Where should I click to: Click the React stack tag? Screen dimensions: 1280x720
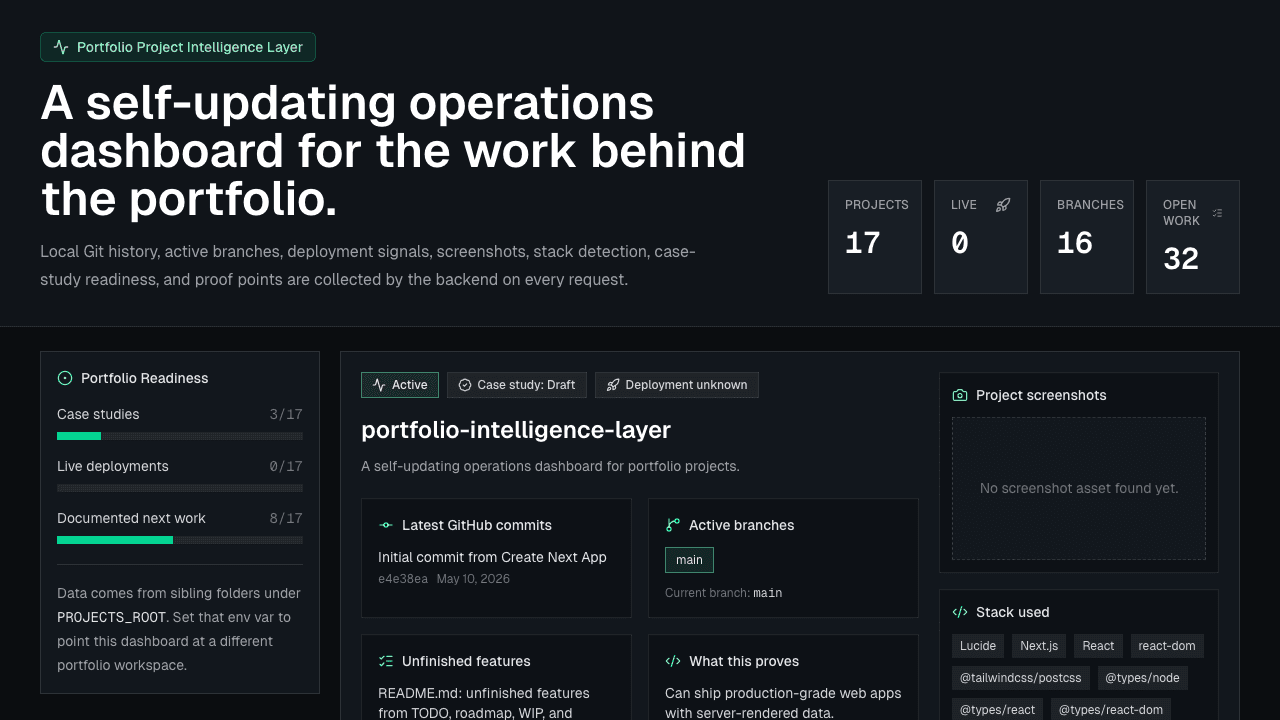1098,646
